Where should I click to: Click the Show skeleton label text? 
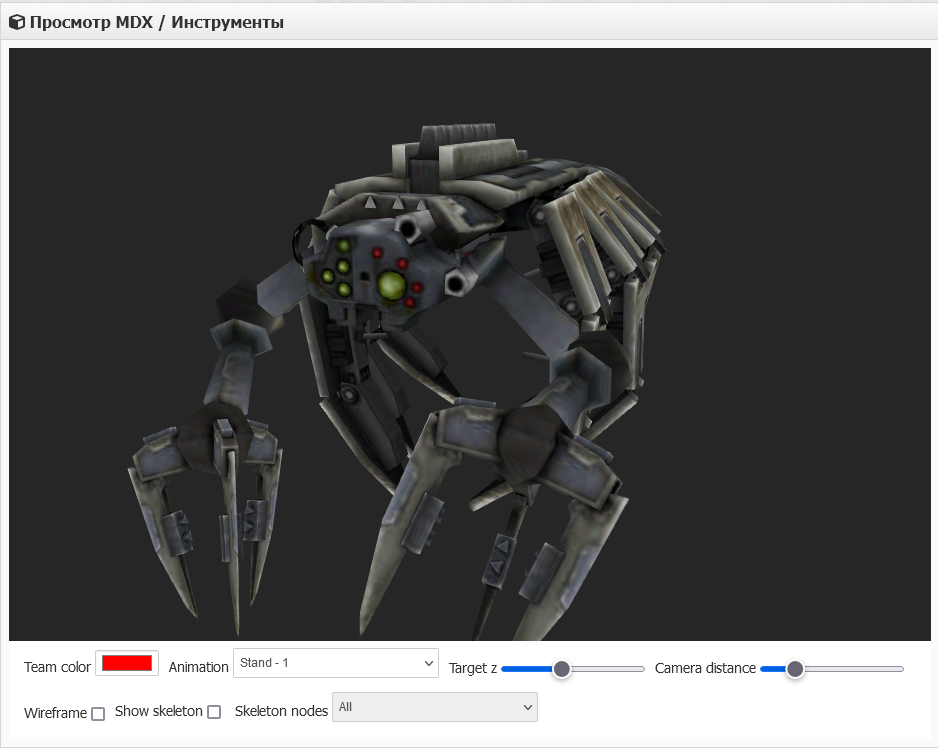(x=159, y=711)
